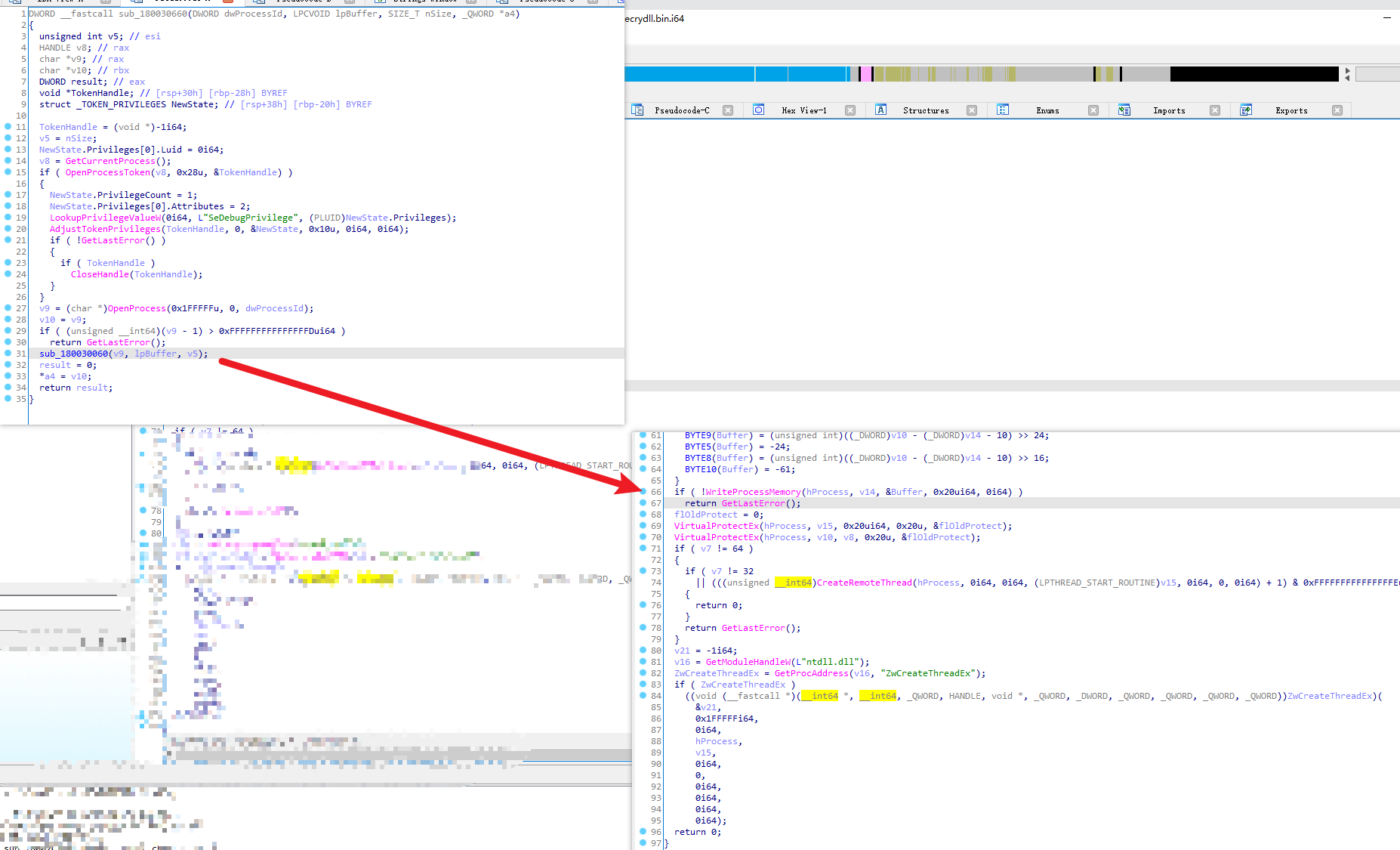Screen dimensions: 1400x850
Task: Toggle breakpoint dot on line 15
Action: pos(8,172)
